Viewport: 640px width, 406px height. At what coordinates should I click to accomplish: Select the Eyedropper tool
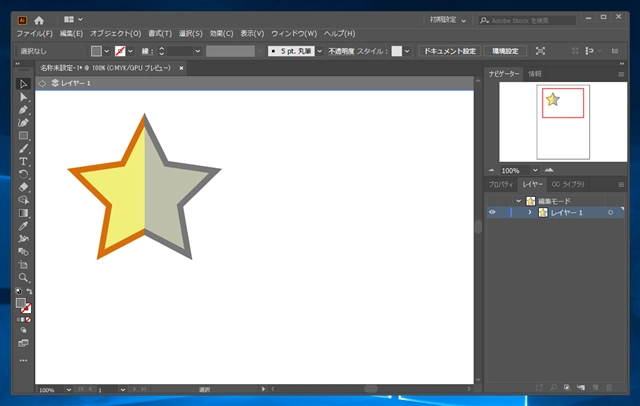coord(23,226)
